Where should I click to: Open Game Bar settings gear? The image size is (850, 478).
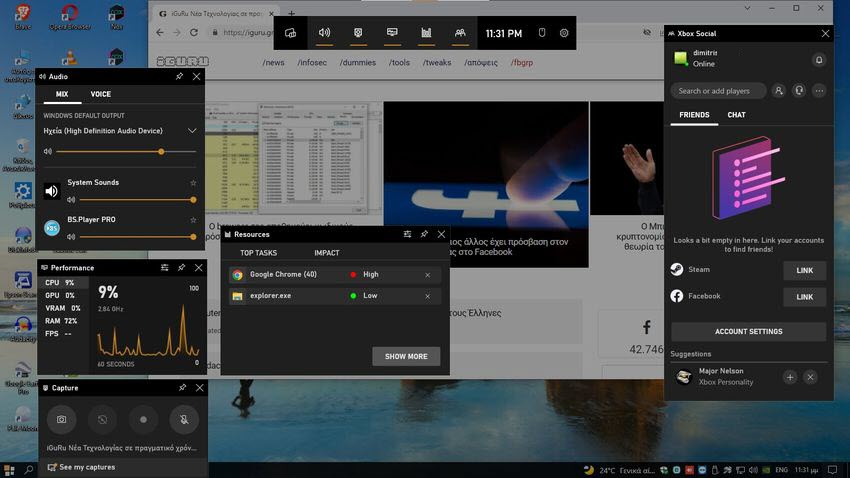[x=564, y=33]
